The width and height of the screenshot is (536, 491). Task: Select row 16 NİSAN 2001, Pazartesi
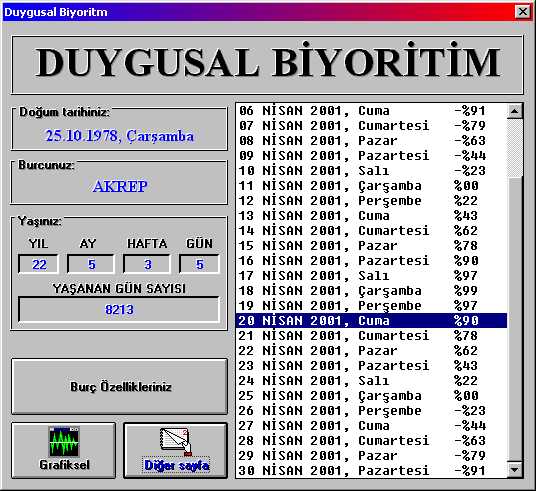[x=372, y=261]
